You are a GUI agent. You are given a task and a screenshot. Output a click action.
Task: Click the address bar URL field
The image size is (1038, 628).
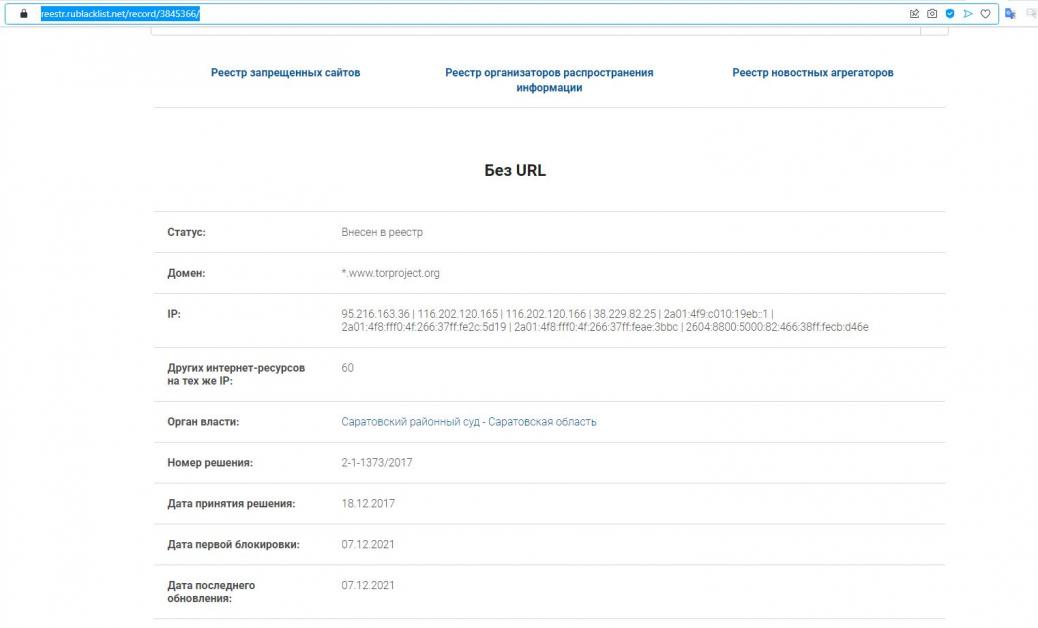502,13
